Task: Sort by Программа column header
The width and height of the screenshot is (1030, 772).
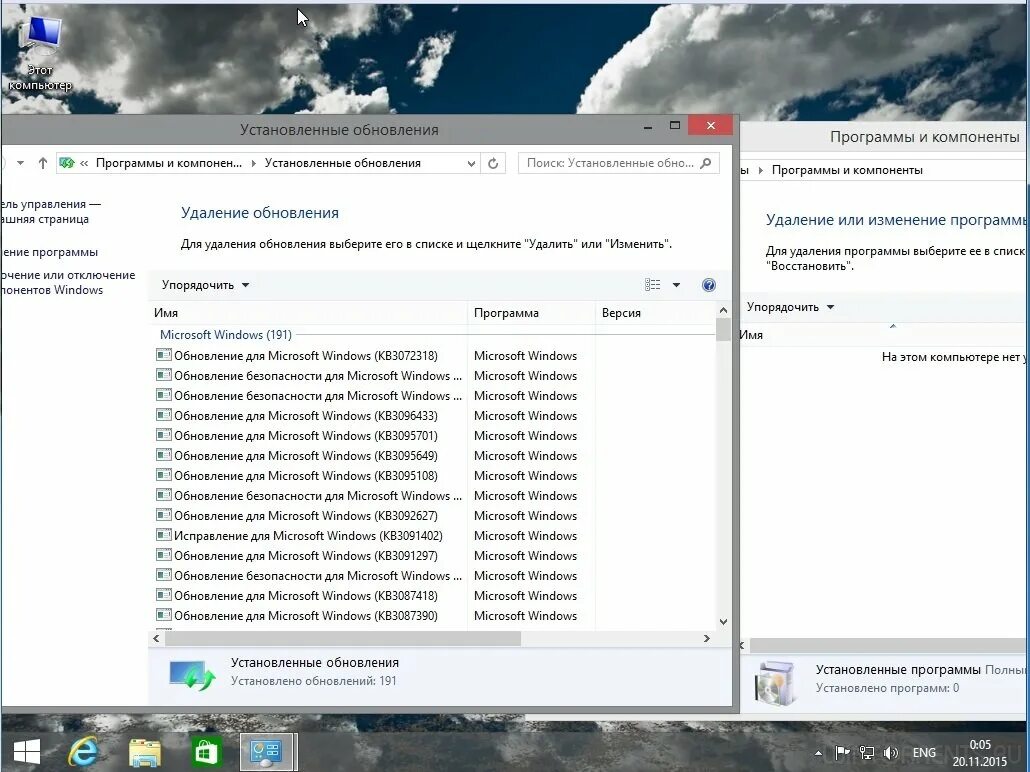Action: (531, 313)
